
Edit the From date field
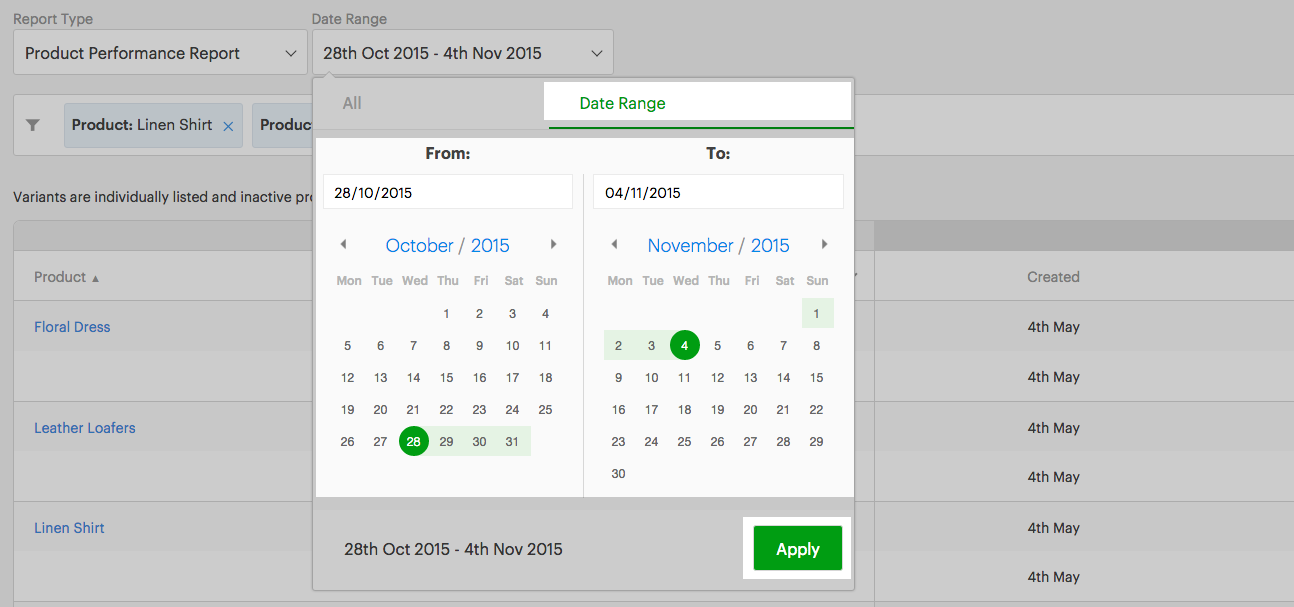point(448,192)
